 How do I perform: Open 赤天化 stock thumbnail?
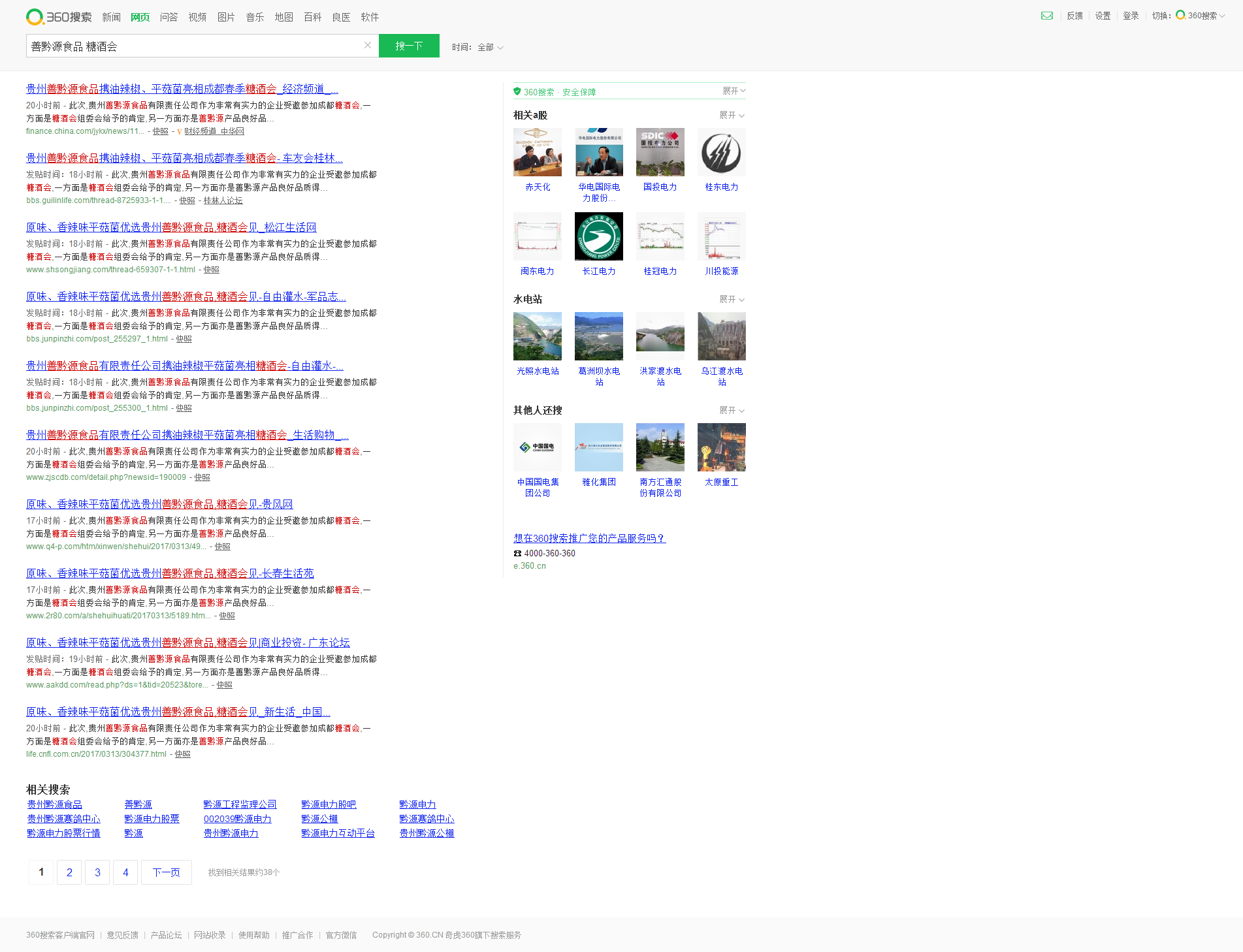538,152
